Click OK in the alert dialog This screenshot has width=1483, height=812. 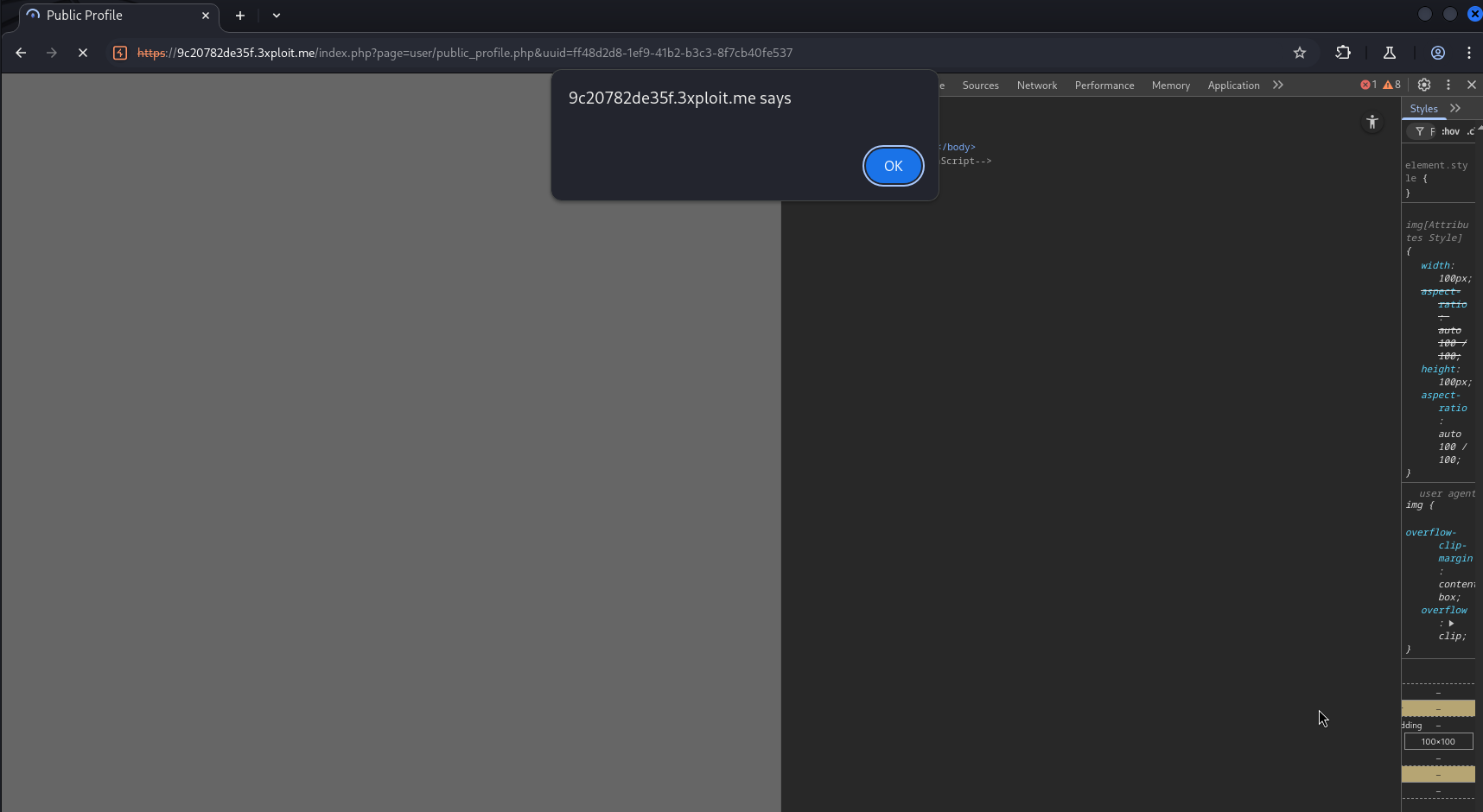[x=893, y=166]
